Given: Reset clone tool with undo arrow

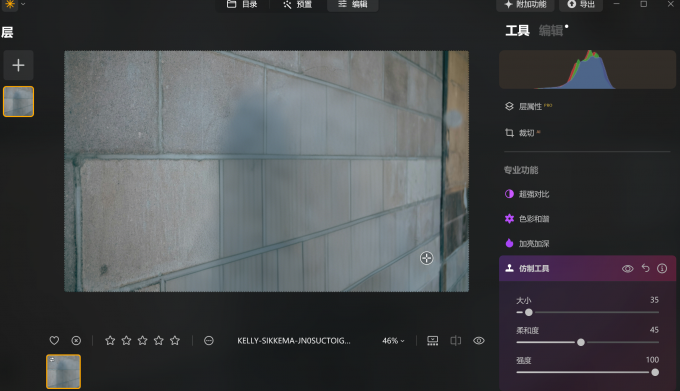Looking at the screenshot, I should [645, 268].
